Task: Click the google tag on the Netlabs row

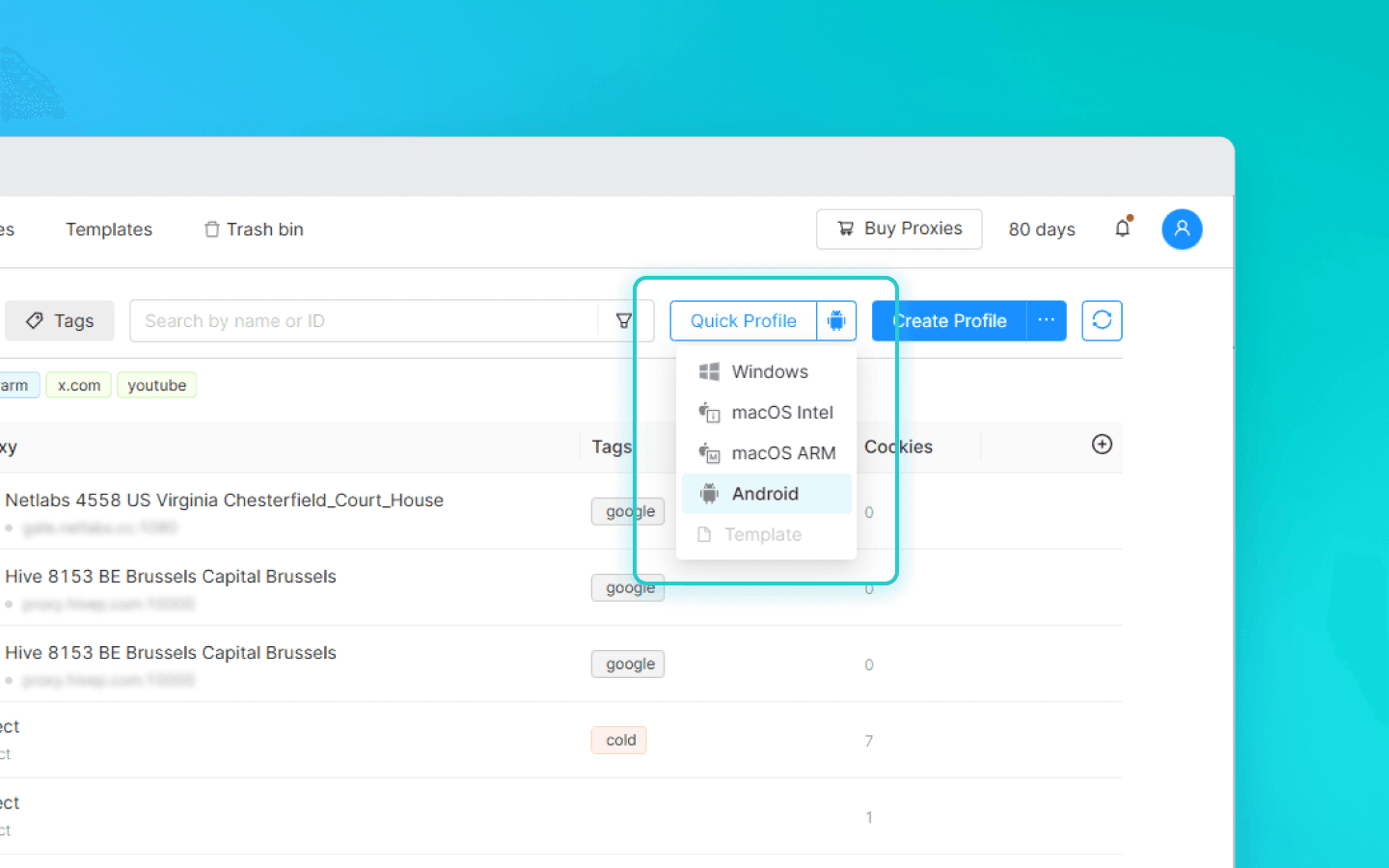Action: [630, 512]
